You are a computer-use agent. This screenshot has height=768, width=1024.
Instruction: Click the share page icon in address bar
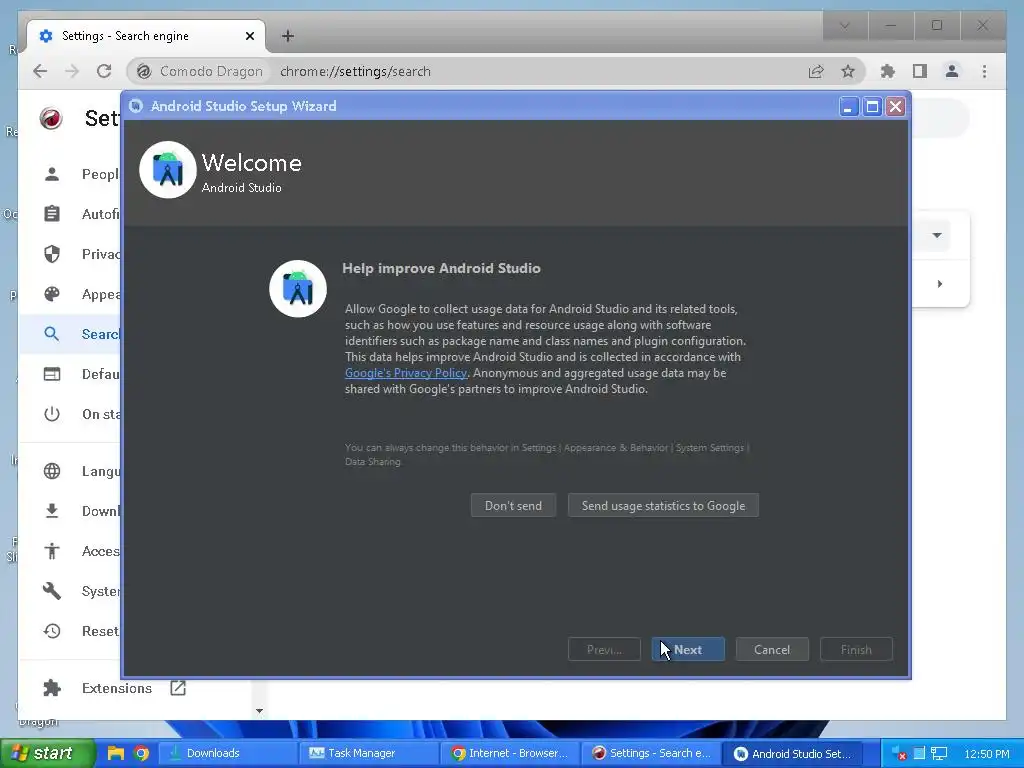[816, 71]
